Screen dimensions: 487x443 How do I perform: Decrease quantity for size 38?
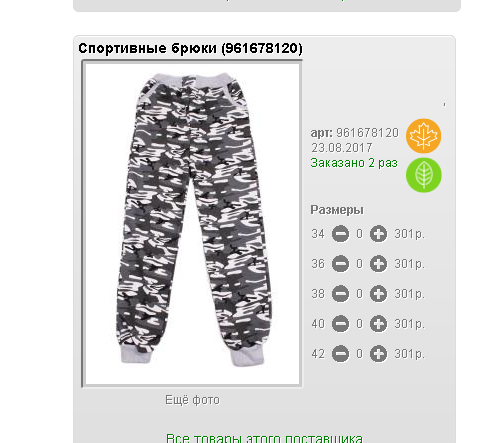pyautogui.click(x=340, y=294)
